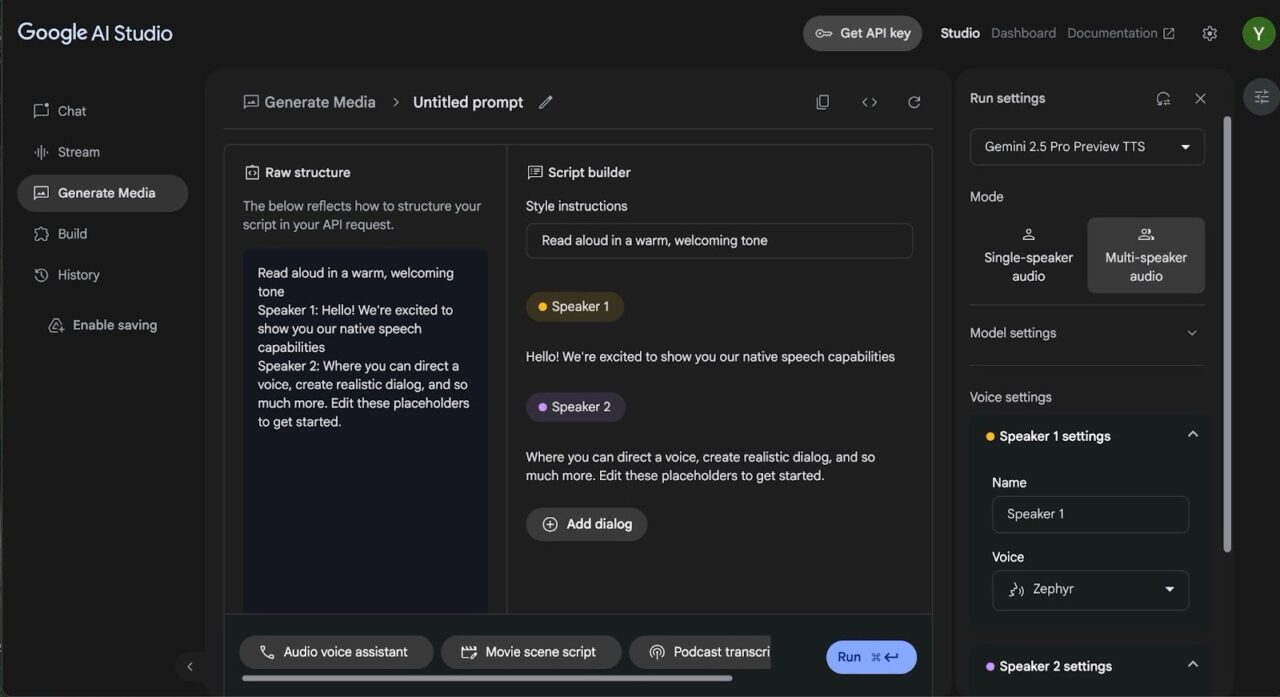The height and width of the screenshot is (697, 1280).
Task: Click the Add dialog button
Action: (x=587, y=524)
